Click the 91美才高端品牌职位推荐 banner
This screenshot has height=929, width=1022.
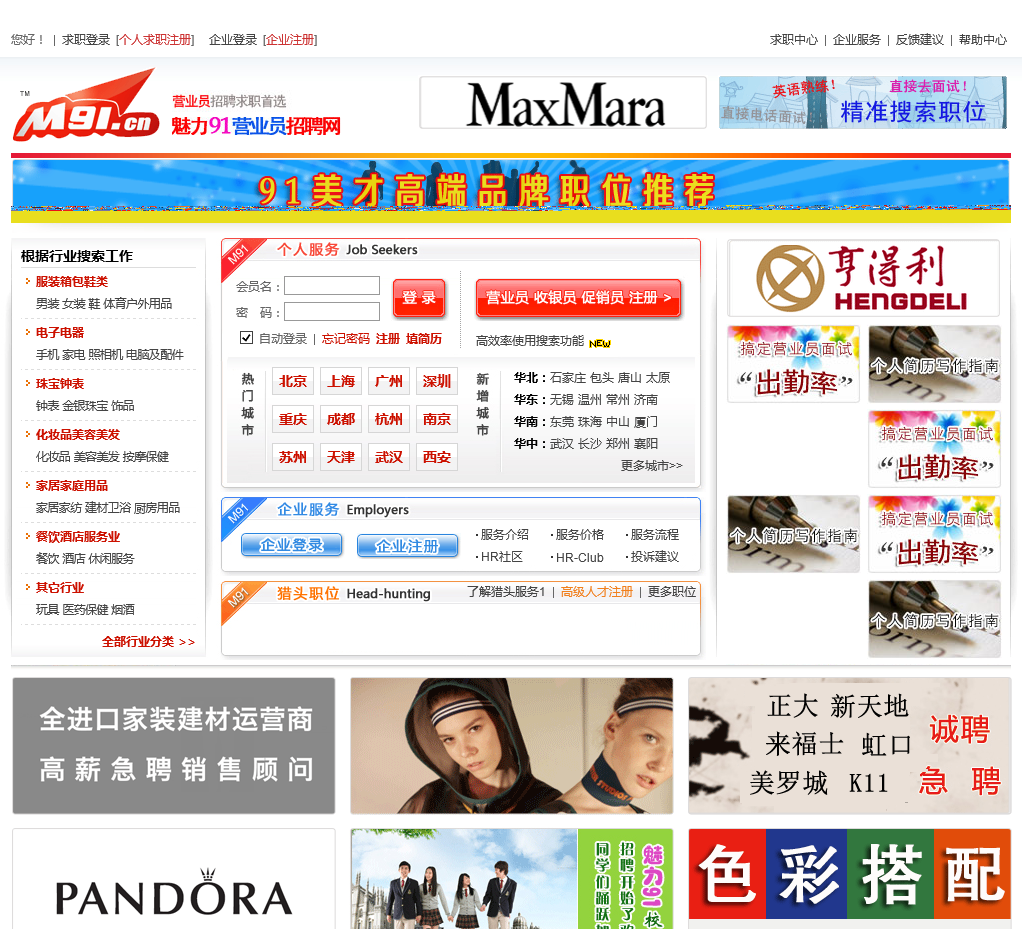click(x=511, y=191)
